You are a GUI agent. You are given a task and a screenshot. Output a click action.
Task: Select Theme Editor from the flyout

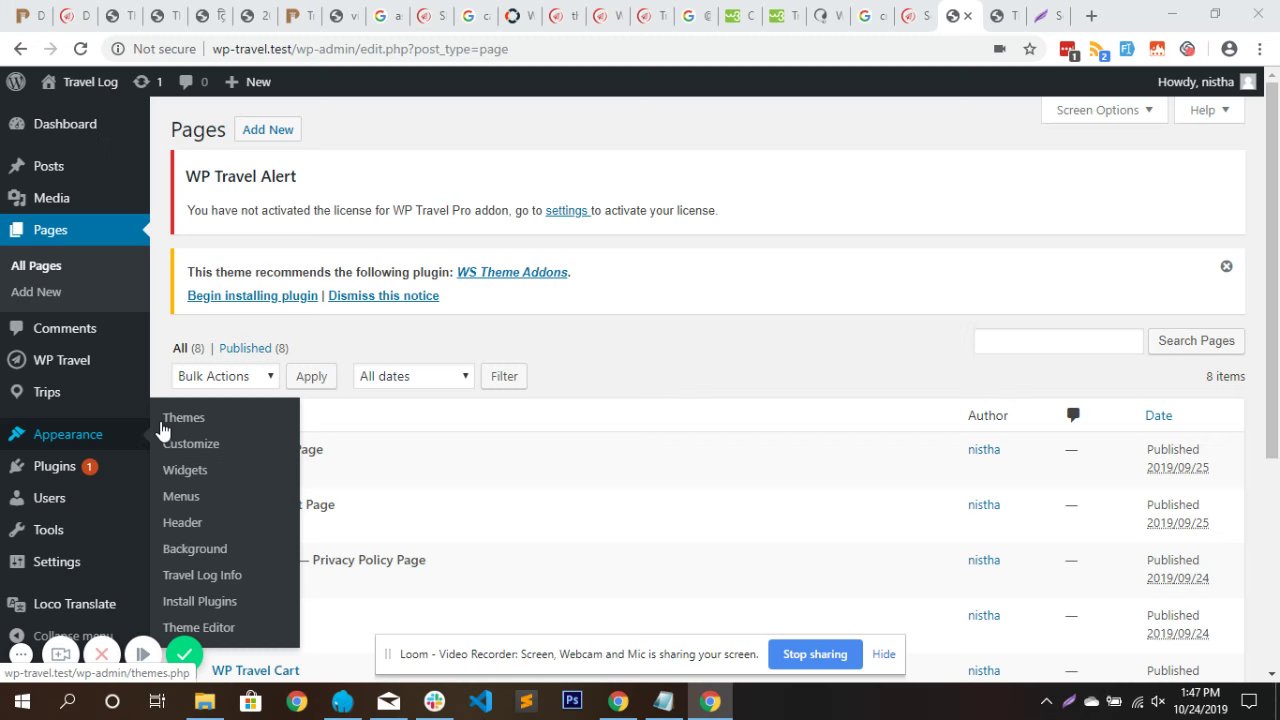pos(198,628)
